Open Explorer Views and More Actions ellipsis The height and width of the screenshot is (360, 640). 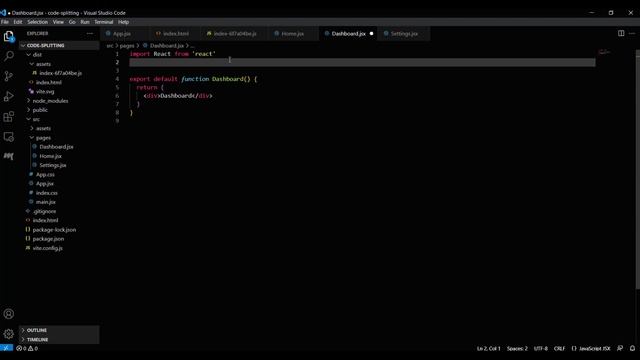coord(90,33)
